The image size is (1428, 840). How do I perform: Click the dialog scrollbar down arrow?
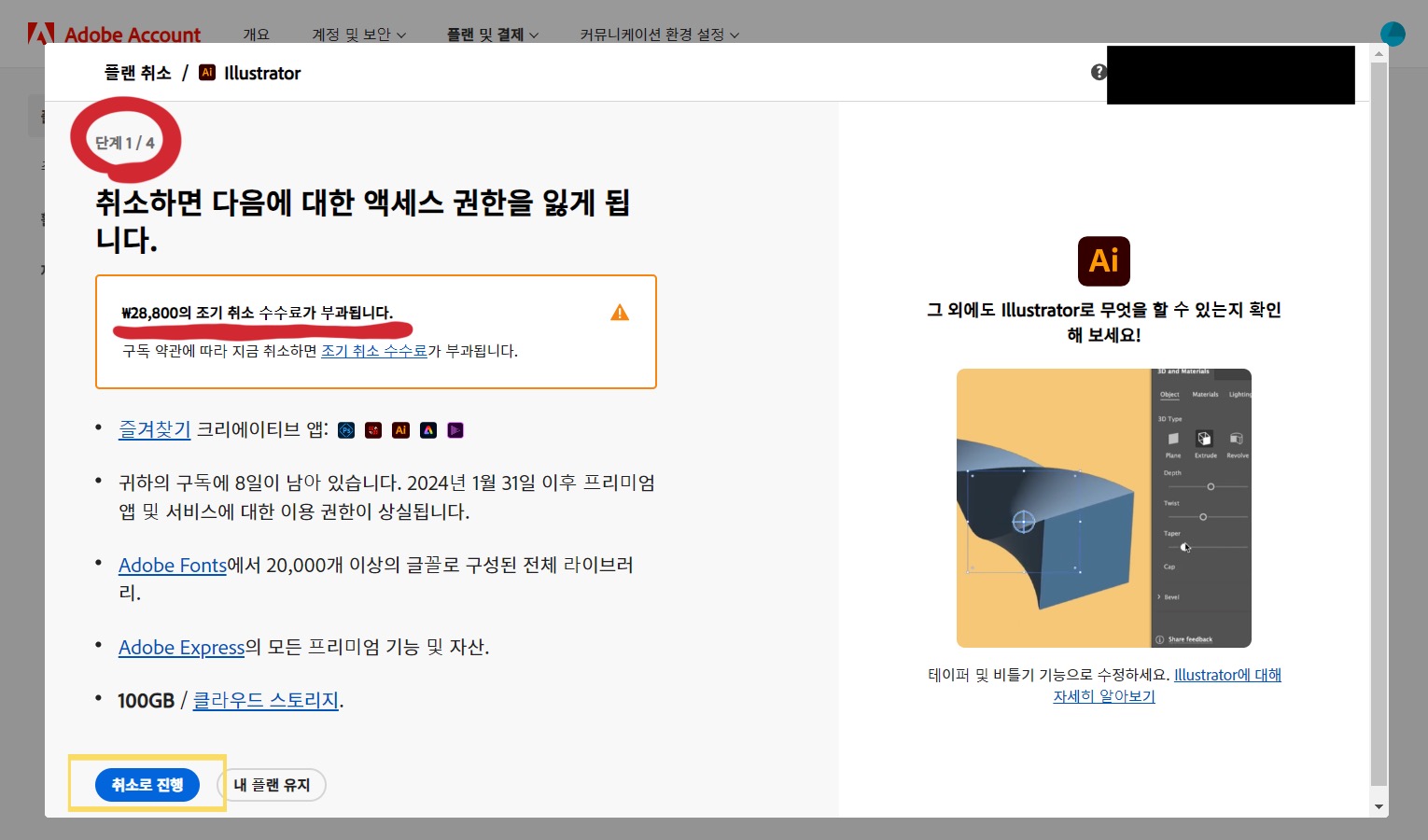click(x=1379, y=806)
